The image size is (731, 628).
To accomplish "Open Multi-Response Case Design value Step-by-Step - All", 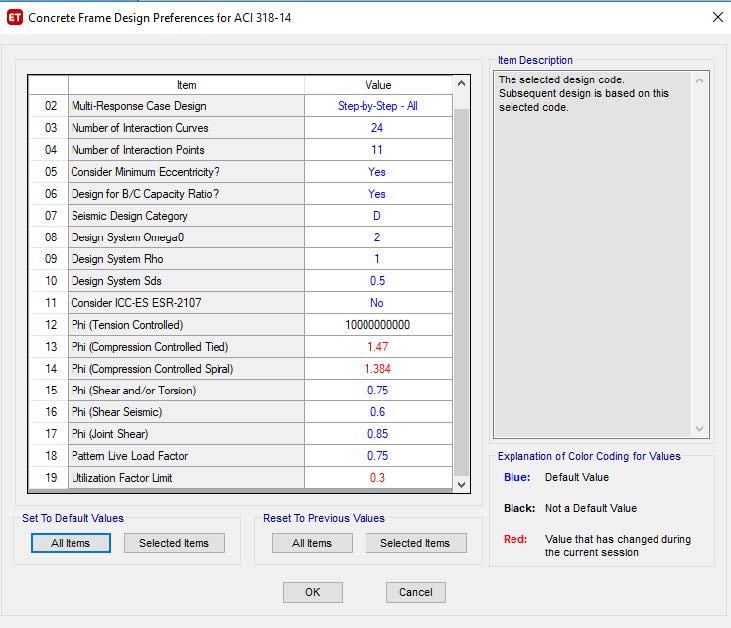I will [x=378, y=106].
